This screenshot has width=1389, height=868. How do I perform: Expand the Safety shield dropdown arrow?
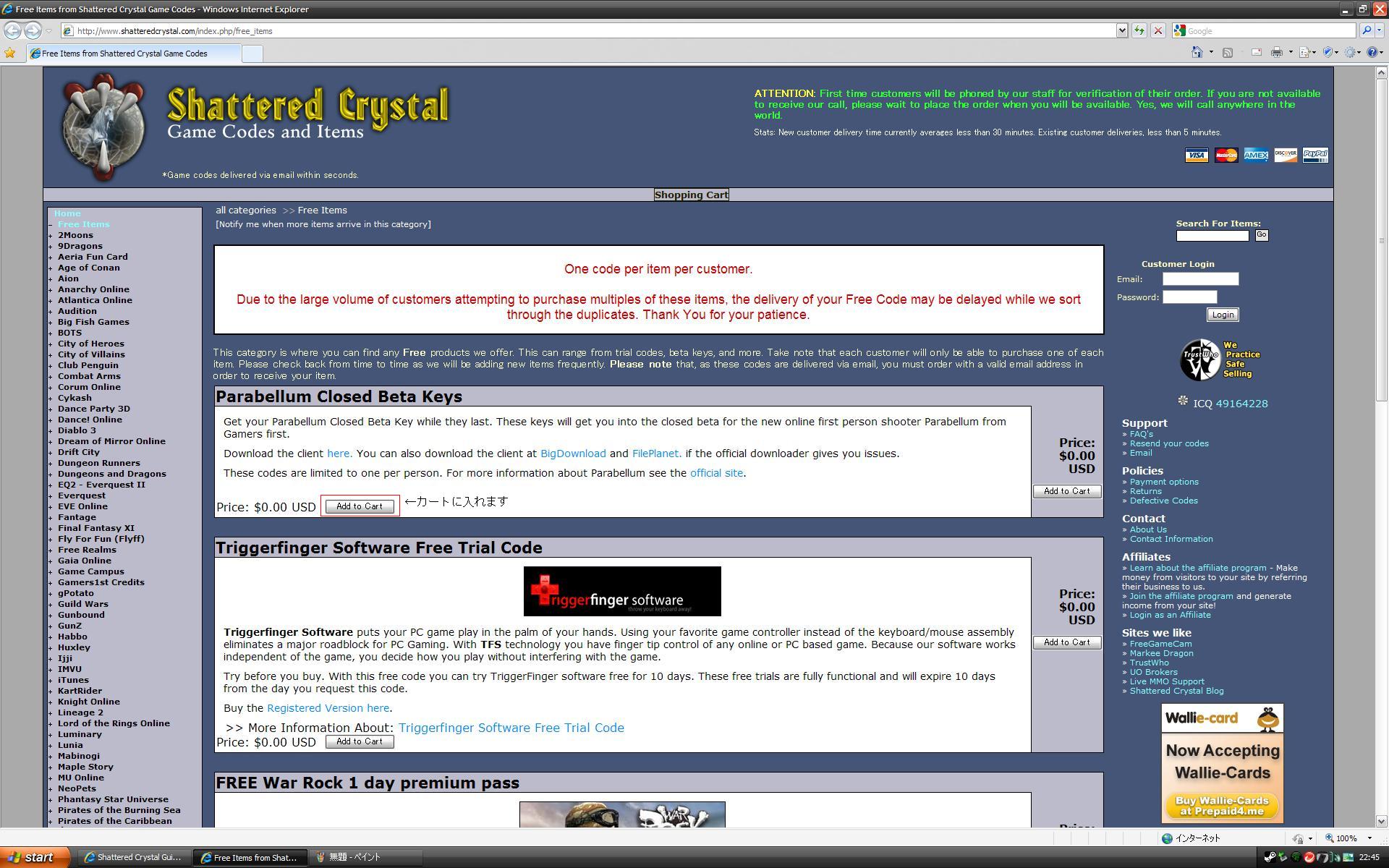1337,52
